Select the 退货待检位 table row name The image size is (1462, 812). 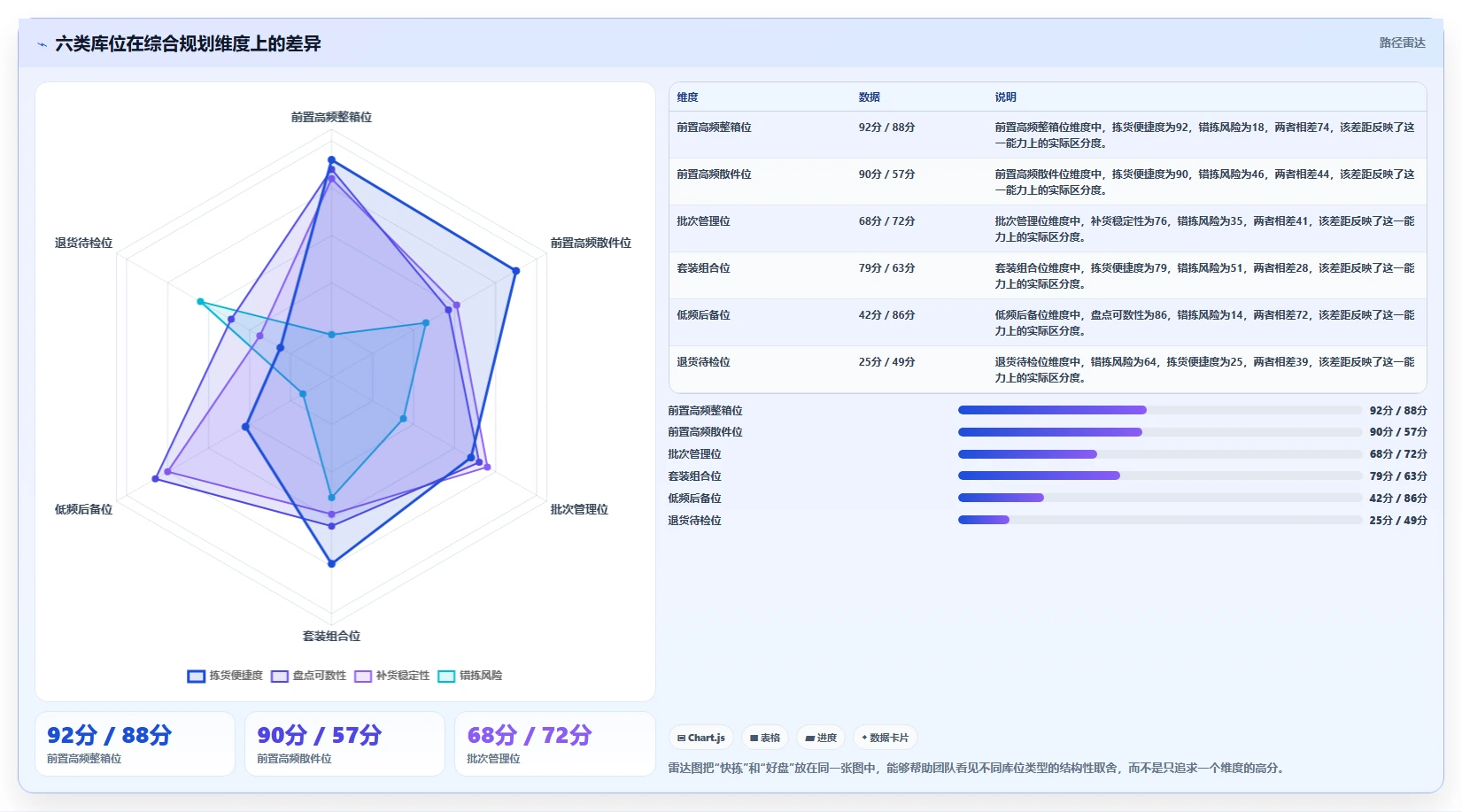pyautogui.click(x=703, y=362)
